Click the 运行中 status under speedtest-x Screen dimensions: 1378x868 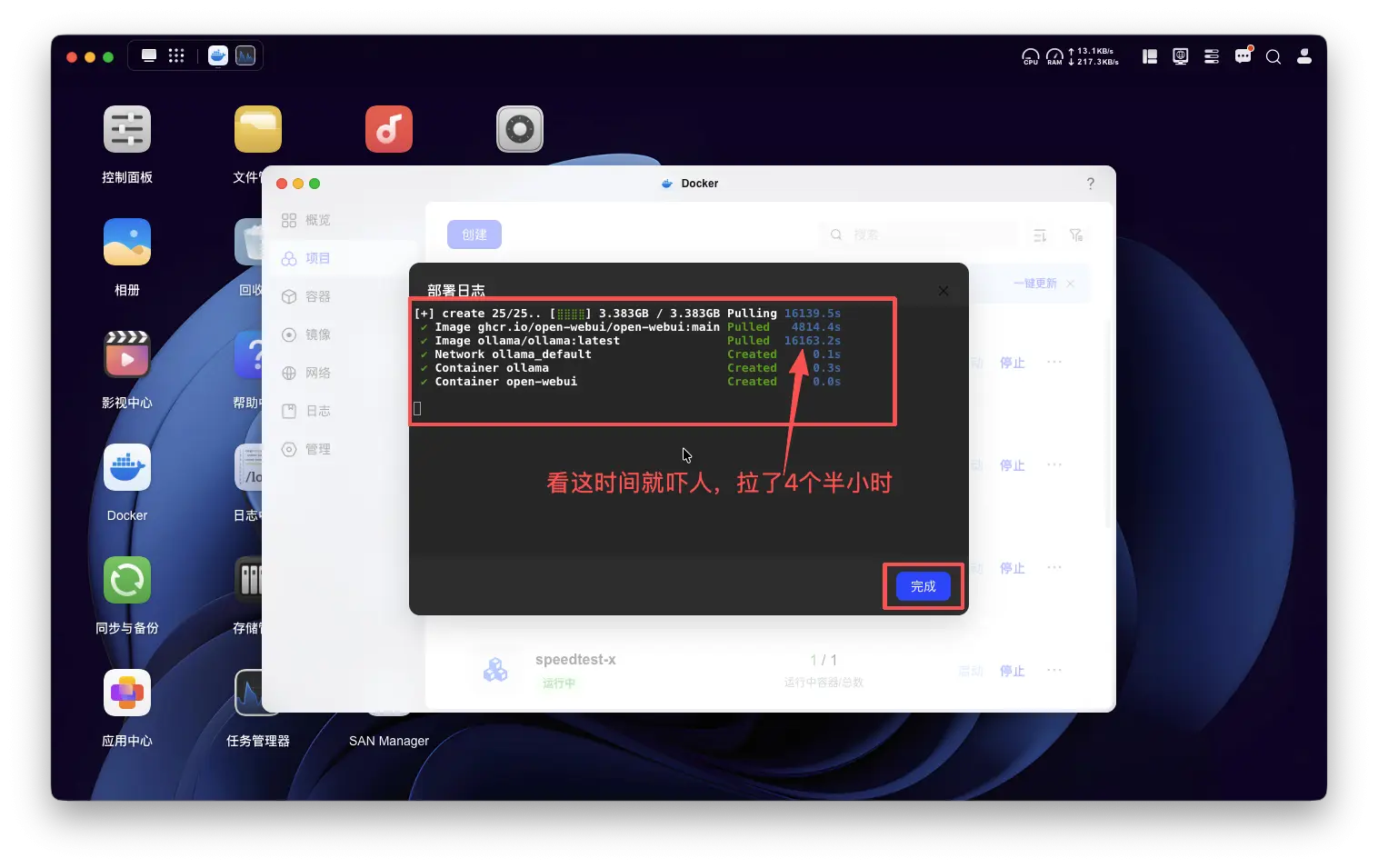(559, 683)
